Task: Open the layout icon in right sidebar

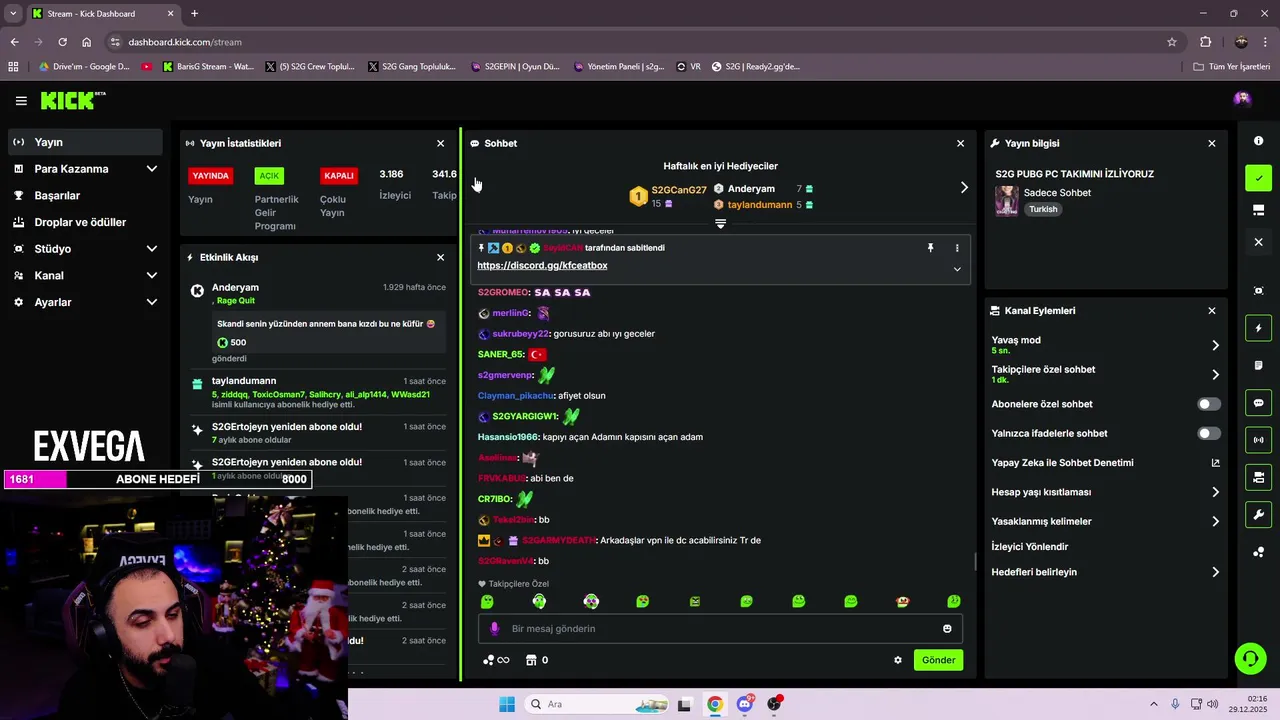Action: (x=1258, y=210)
